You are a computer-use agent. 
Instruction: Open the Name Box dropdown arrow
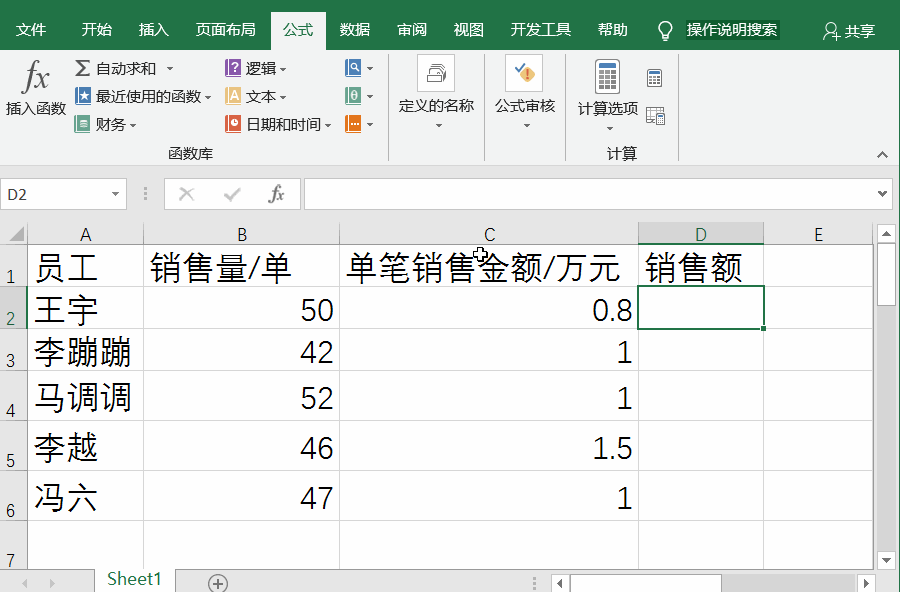click(x=117, y=194)
